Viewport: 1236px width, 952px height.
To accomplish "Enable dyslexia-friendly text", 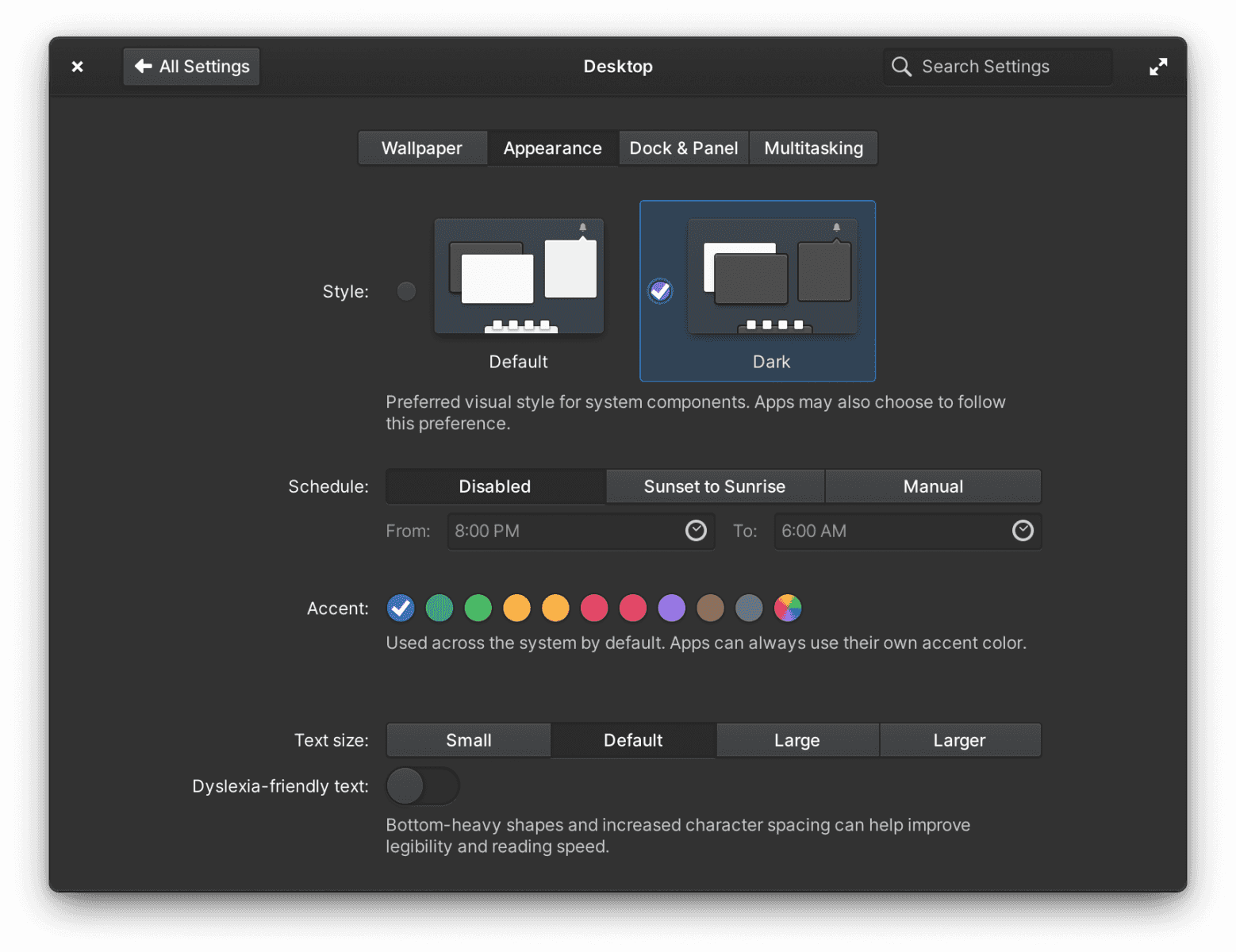I will coord(423,785).
